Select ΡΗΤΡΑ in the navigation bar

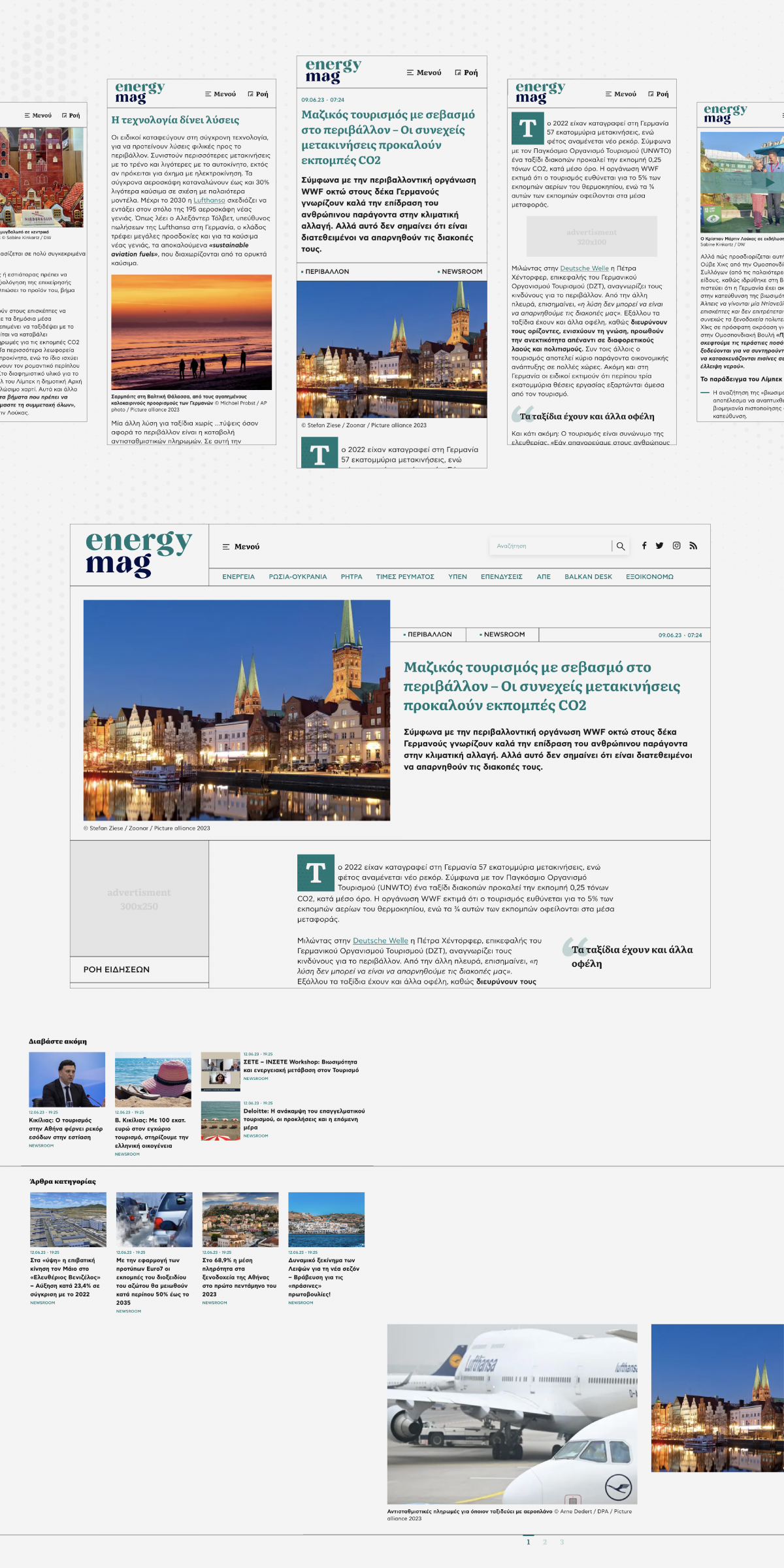(x=351, y=577)
